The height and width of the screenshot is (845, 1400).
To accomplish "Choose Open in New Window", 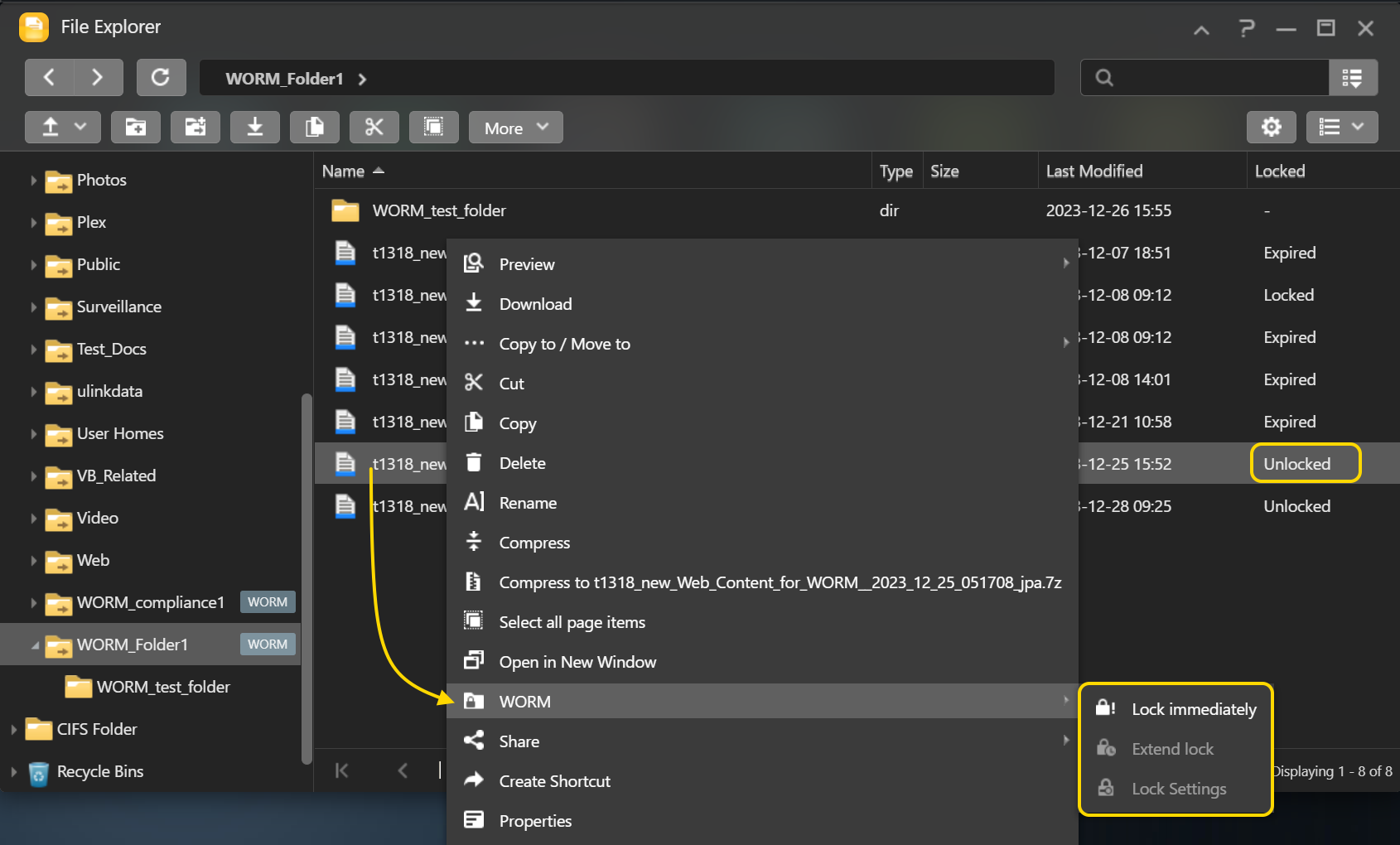I will [x=762, y=662].
